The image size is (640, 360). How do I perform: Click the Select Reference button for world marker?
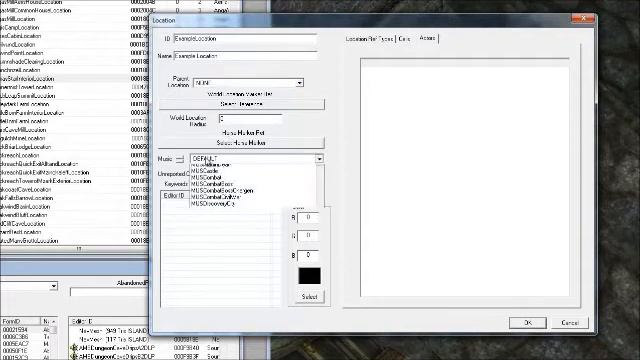click(242, 104)
